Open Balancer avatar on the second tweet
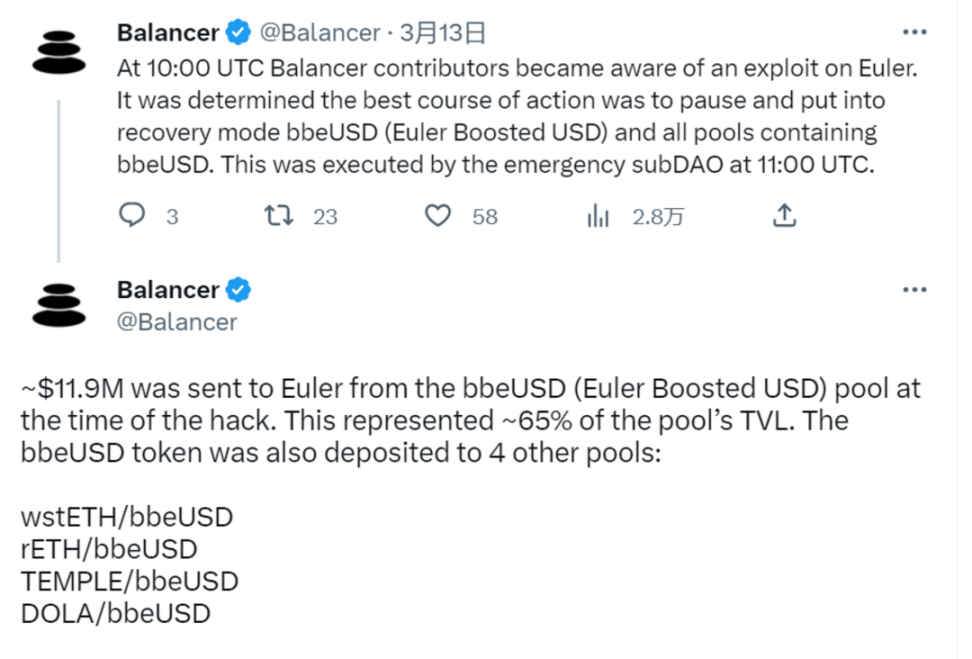972x659 pixels. 59,305
